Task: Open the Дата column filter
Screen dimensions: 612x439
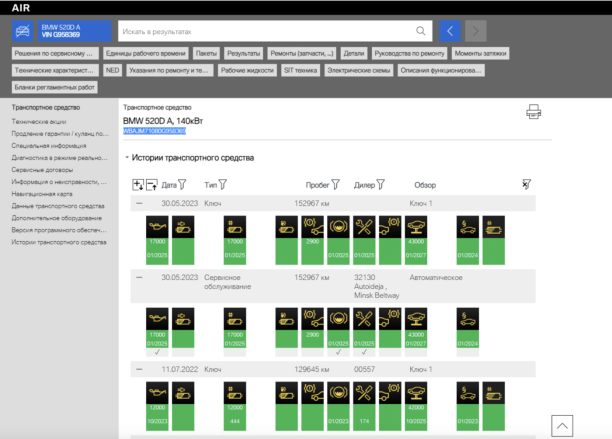Action: click(182, 184)
